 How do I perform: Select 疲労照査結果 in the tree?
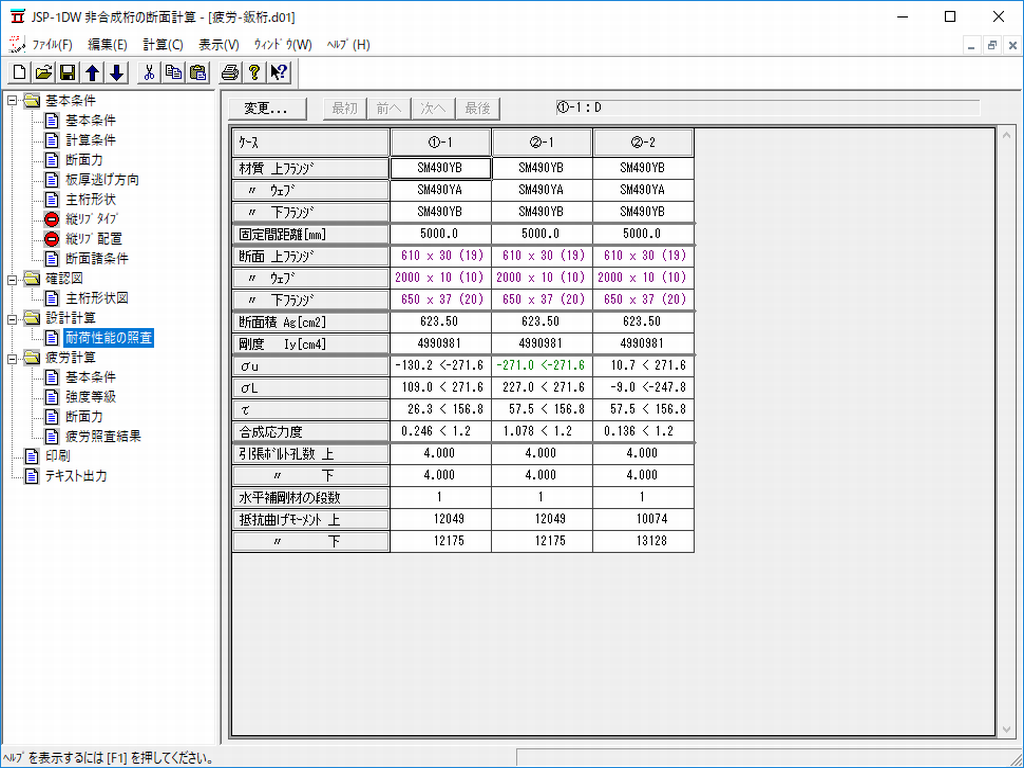coord(103,436)
